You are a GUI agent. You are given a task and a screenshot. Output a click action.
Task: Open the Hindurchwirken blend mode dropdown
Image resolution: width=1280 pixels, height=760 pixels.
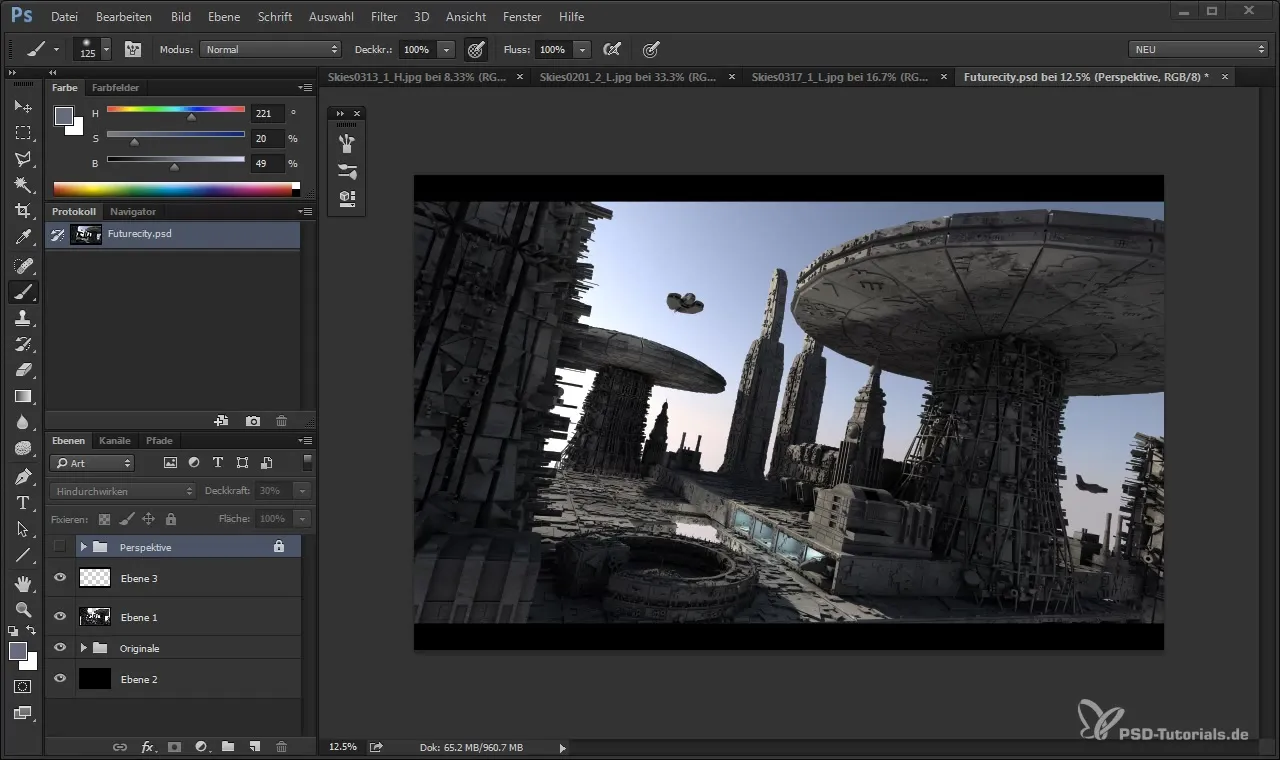click(x=123, y=491)
